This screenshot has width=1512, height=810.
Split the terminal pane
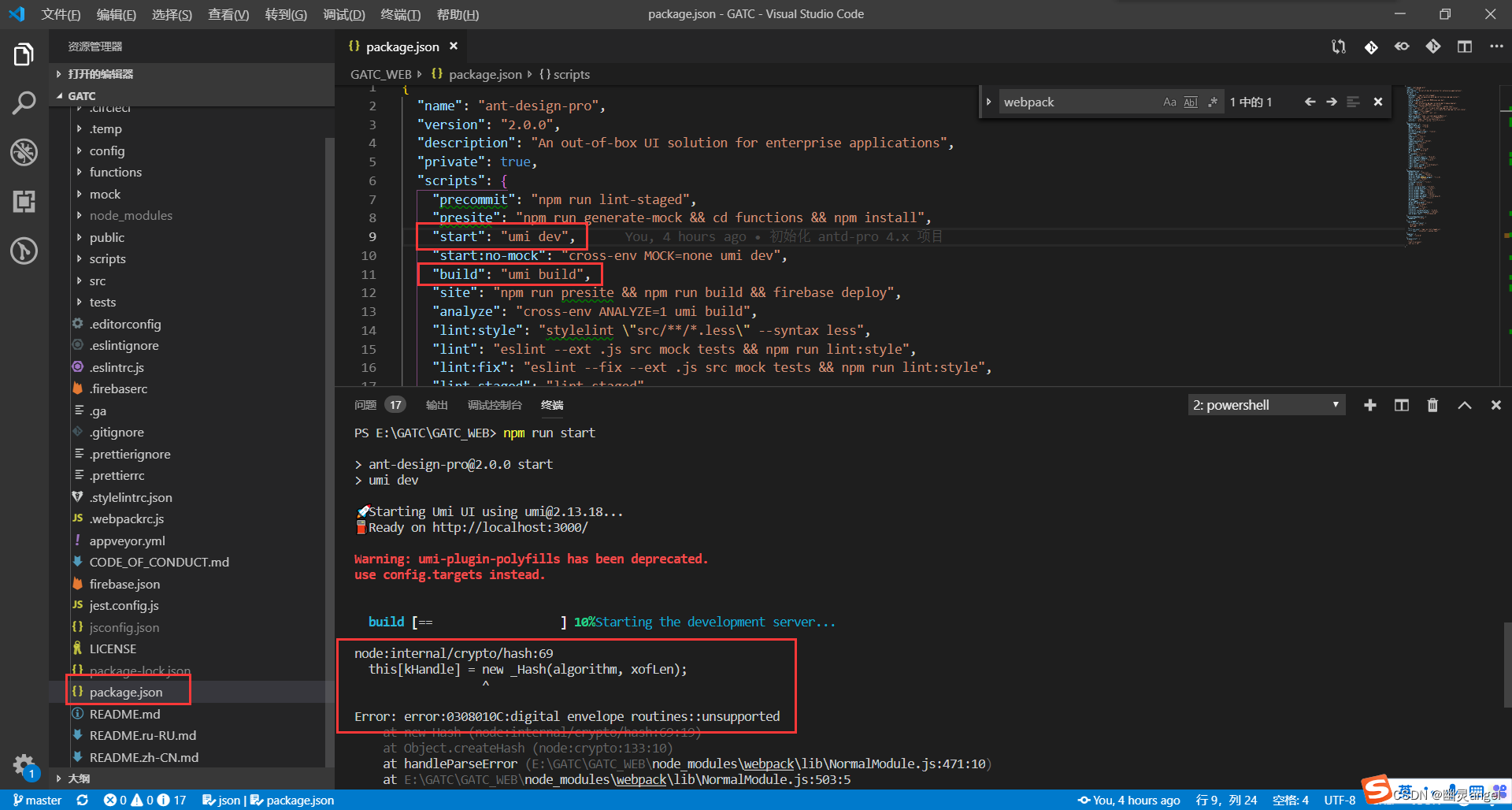point(1402,405)
